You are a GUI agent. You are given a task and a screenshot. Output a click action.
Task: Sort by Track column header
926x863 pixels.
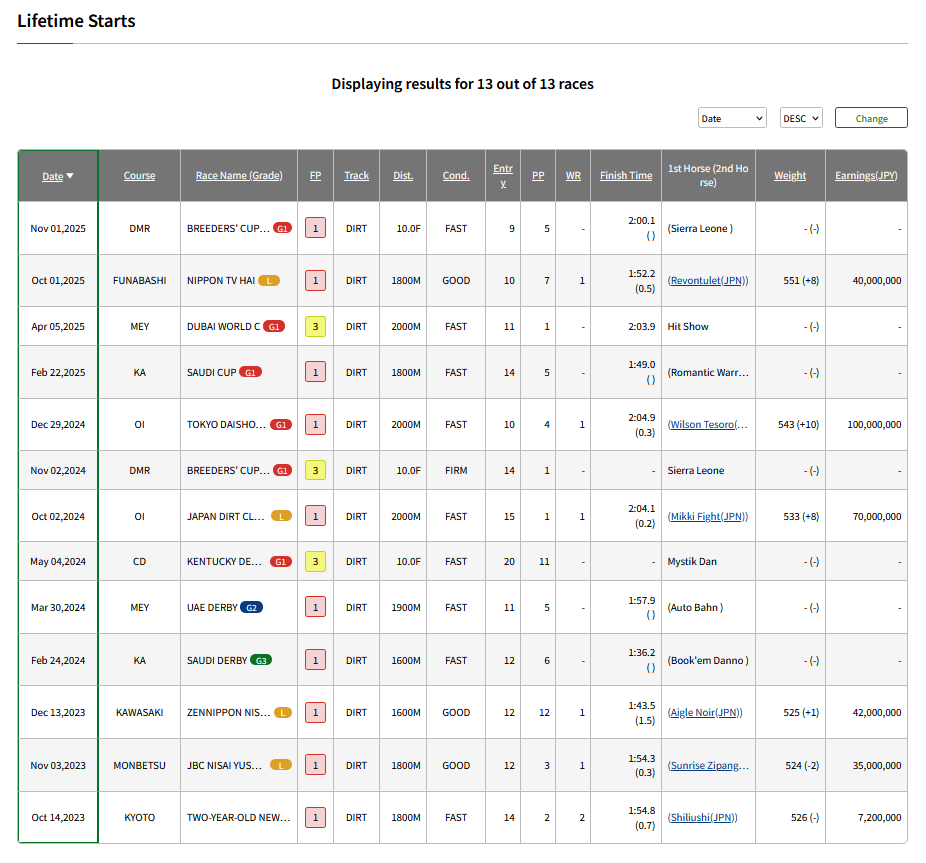pyautogui.click(x=357, y=175)
